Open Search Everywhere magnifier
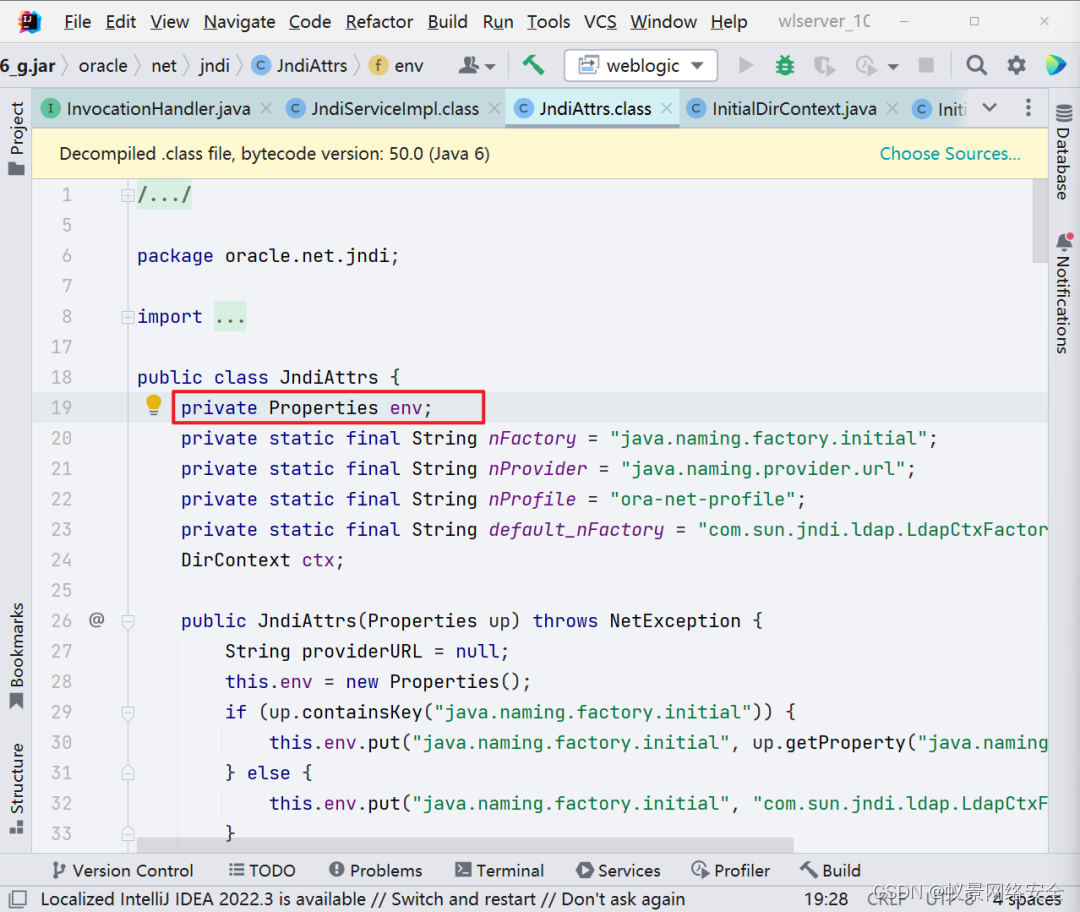Image resolution: width=1080 pixels, height=912 pixels. click(976, 65)
